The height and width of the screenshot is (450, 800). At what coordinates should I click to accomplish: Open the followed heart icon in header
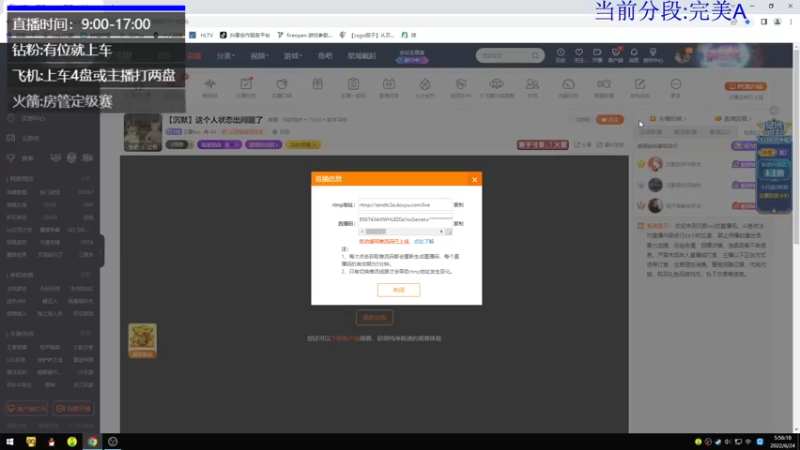tap(579, 56)
